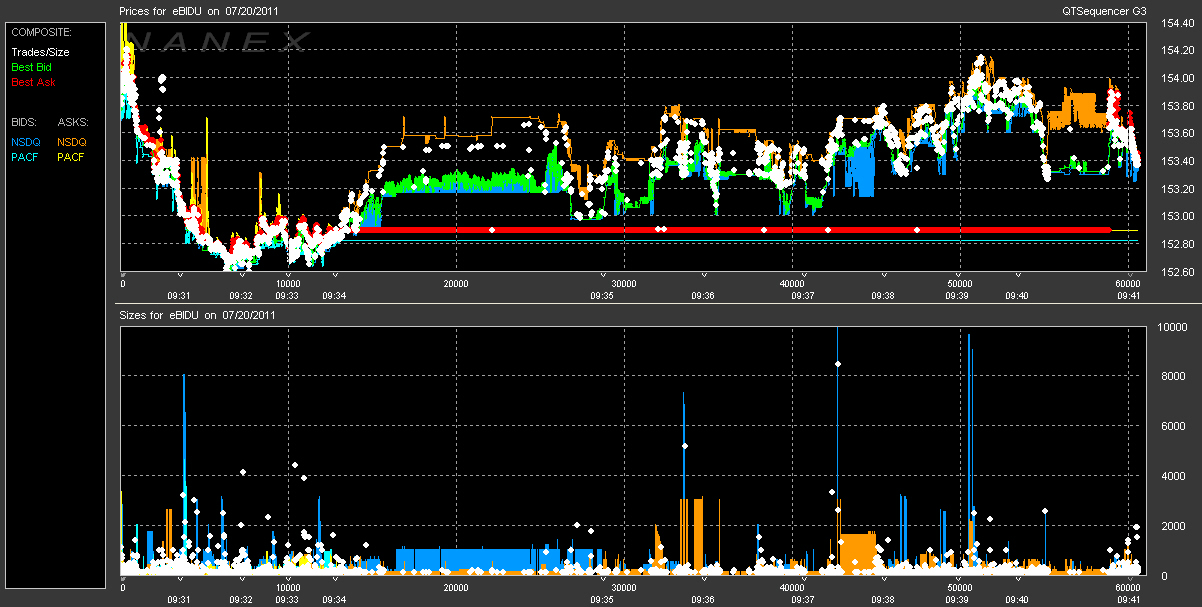
Task: Click the 09:35 time marker under Prices chart
Action: click(x=603, y=295)
